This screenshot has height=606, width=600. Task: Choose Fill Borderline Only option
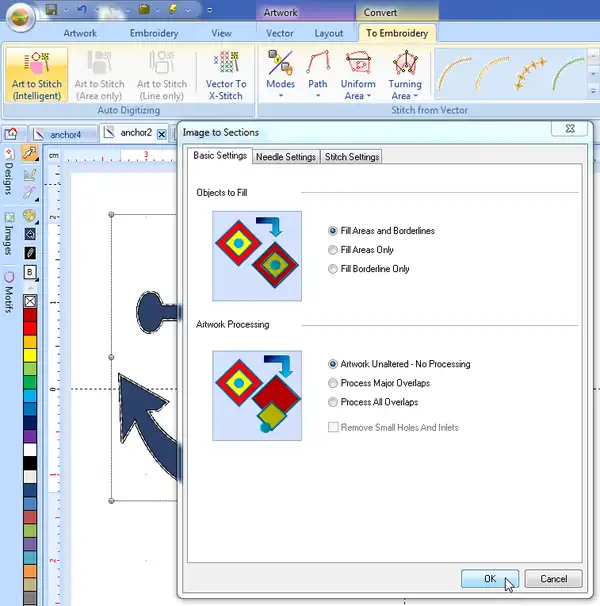tap(334, 269)
